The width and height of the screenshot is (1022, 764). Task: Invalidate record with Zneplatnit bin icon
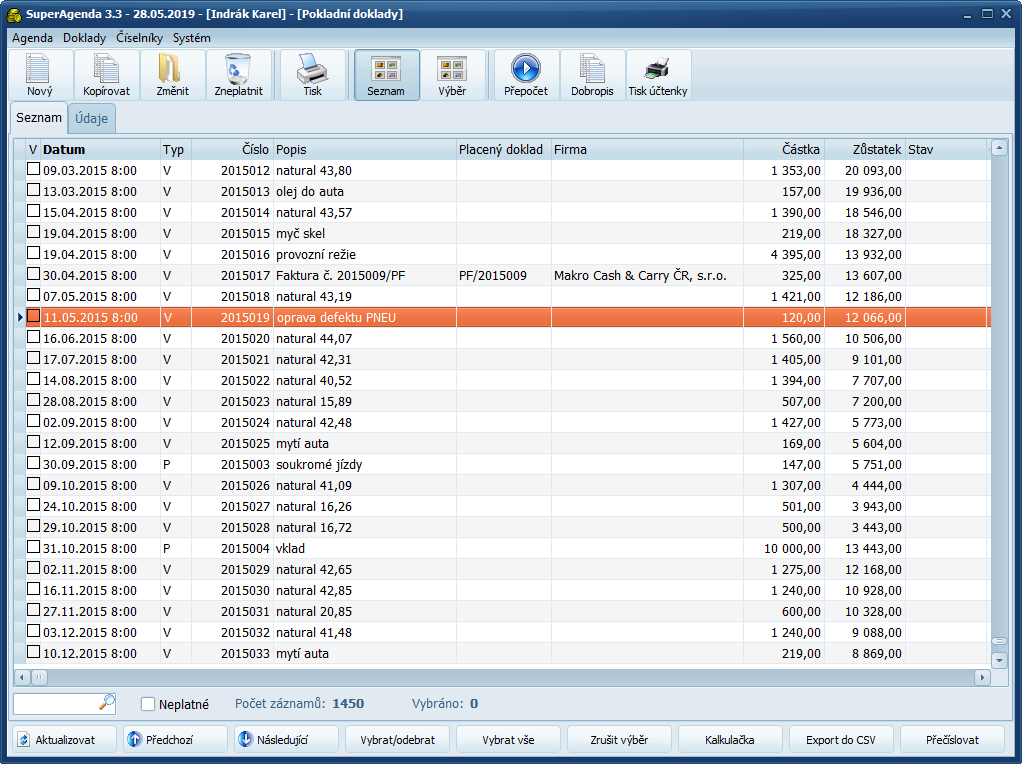(239, 75)
